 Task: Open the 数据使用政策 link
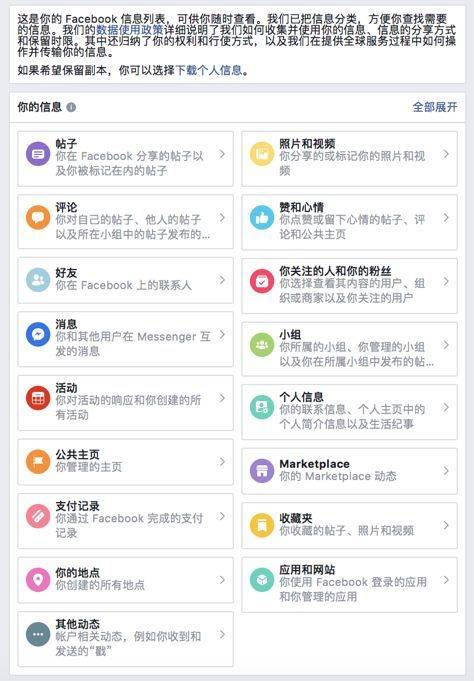[x=129, y=30]
